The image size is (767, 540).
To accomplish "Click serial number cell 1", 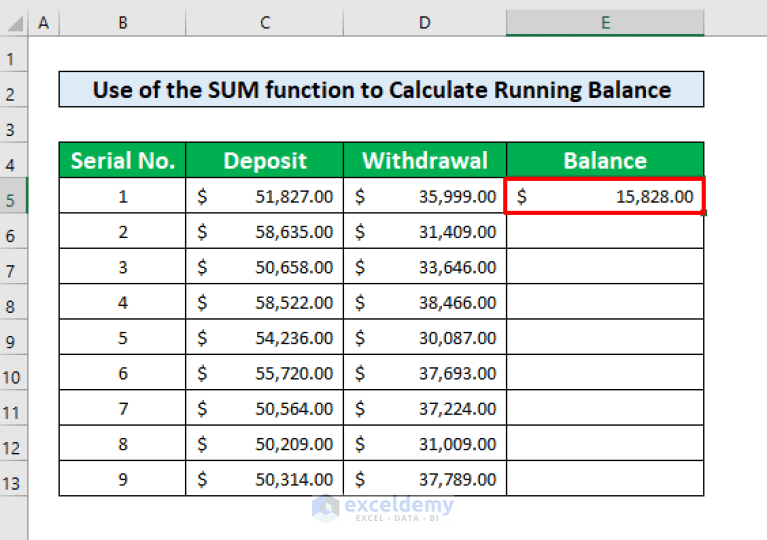I will (x=122, y=196).
